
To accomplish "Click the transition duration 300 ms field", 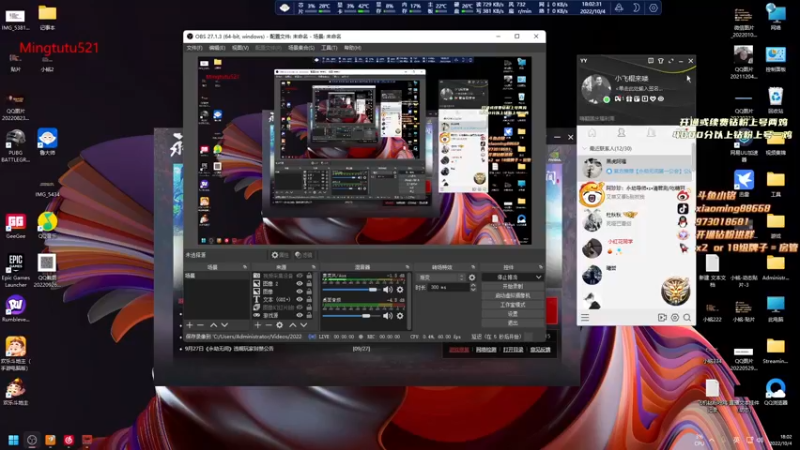I will pyautogui.click(x=449, y=288).
